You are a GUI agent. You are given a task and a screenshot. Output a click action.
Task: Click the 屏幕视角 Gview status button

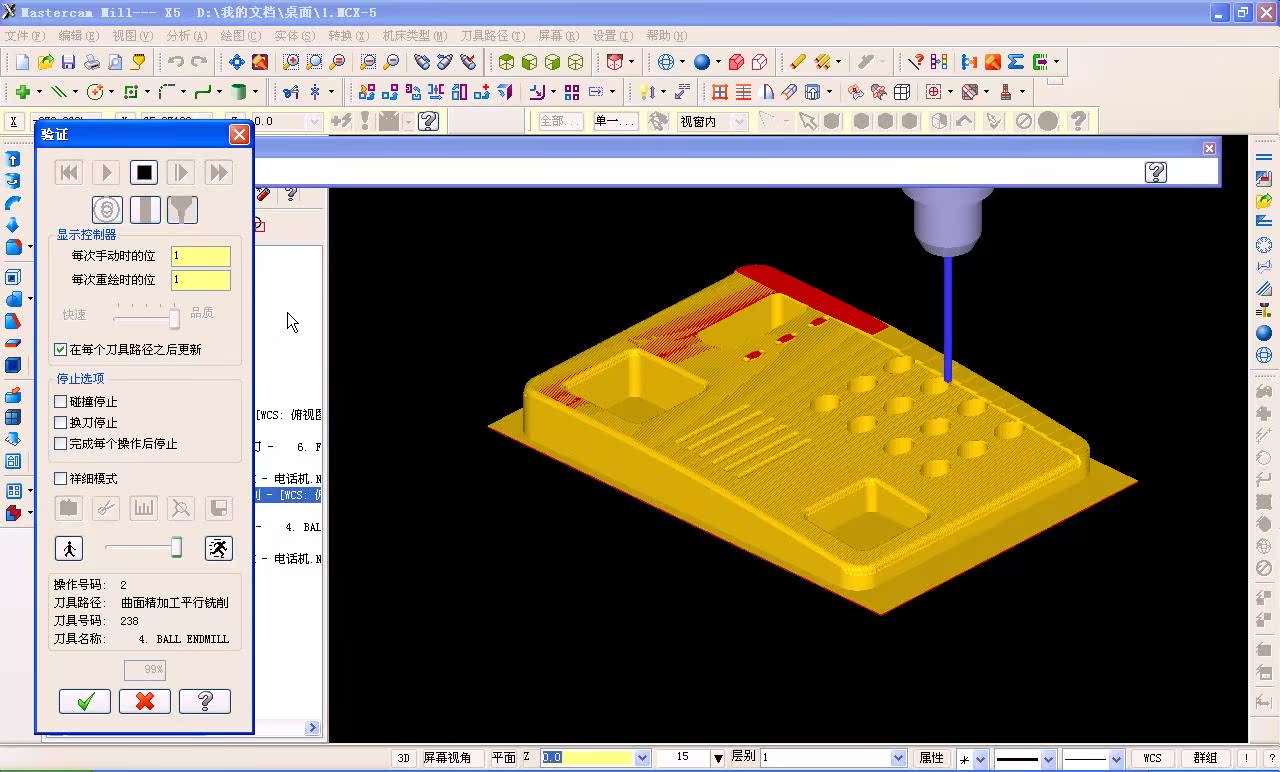(447, 758)
